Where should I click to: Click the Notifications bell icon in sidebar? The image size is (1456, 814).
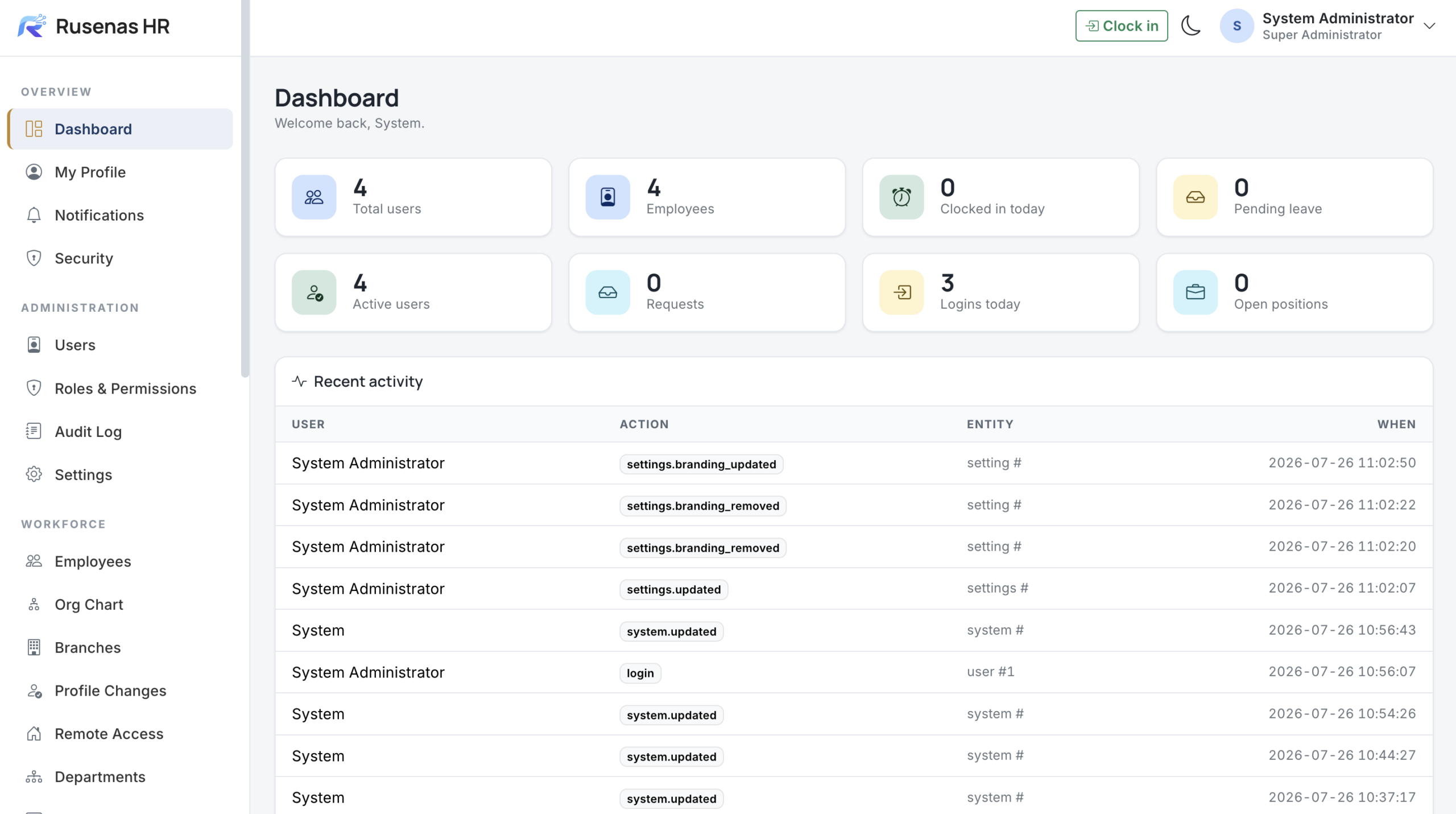[34, 215]
